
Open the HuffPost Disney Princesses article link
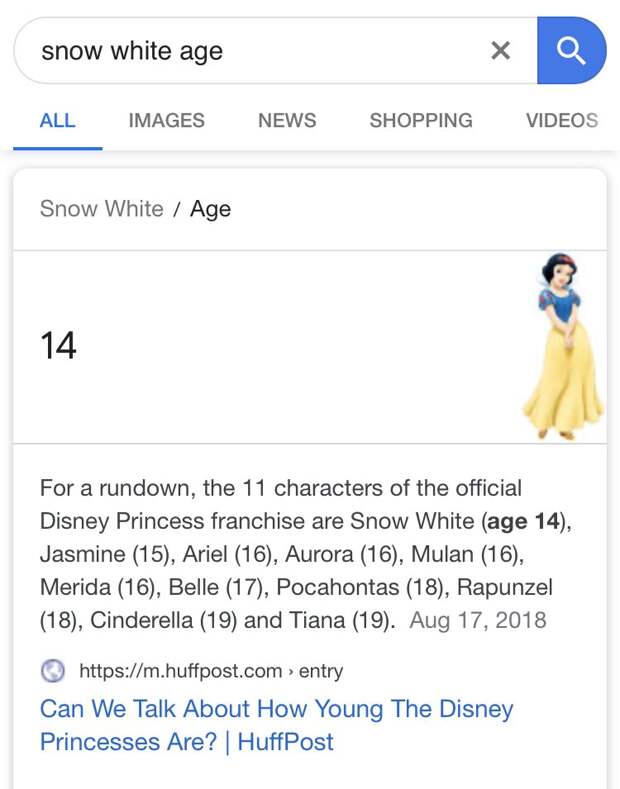pos(276,725)
